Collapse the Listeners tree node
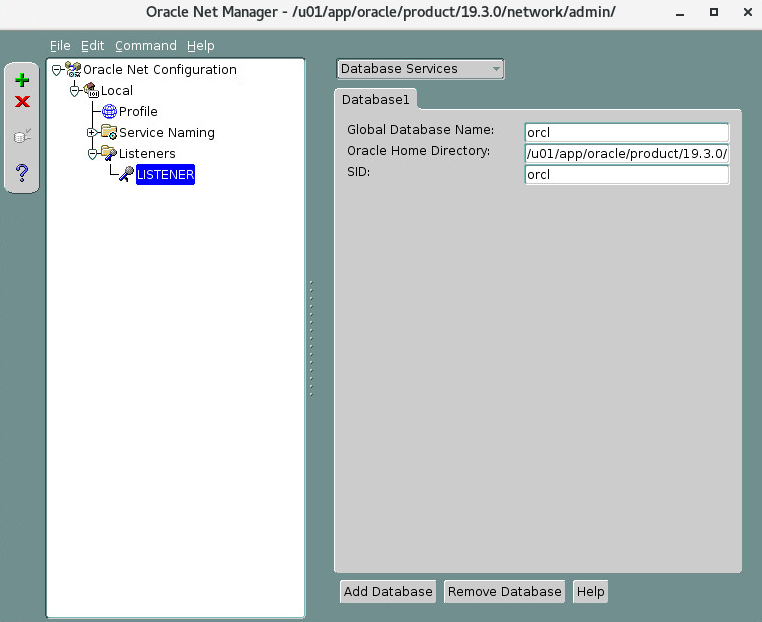The image size is (762, 622). [x=92, y=154]
